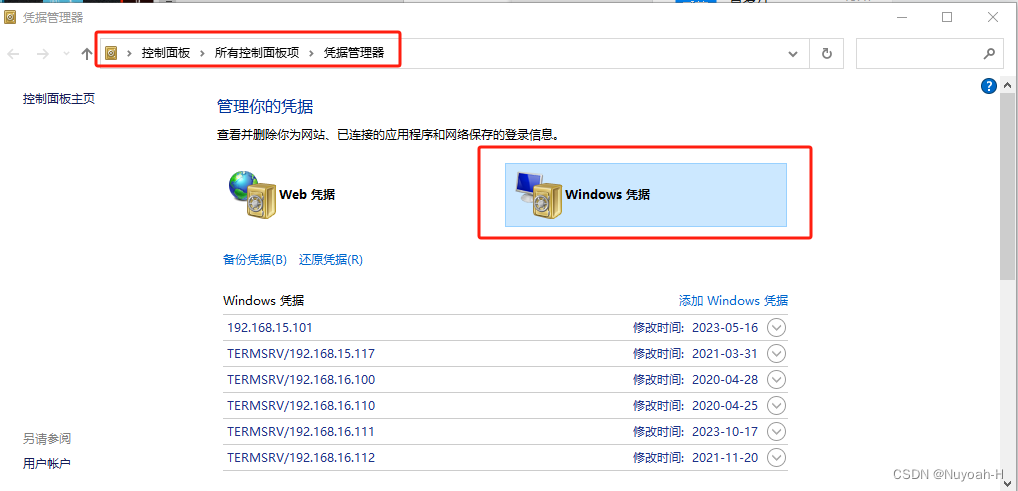Image resolution: width=1018 pixels, height=491 pixels.
Task: Go up one level with up arrow
Action: 86,54
